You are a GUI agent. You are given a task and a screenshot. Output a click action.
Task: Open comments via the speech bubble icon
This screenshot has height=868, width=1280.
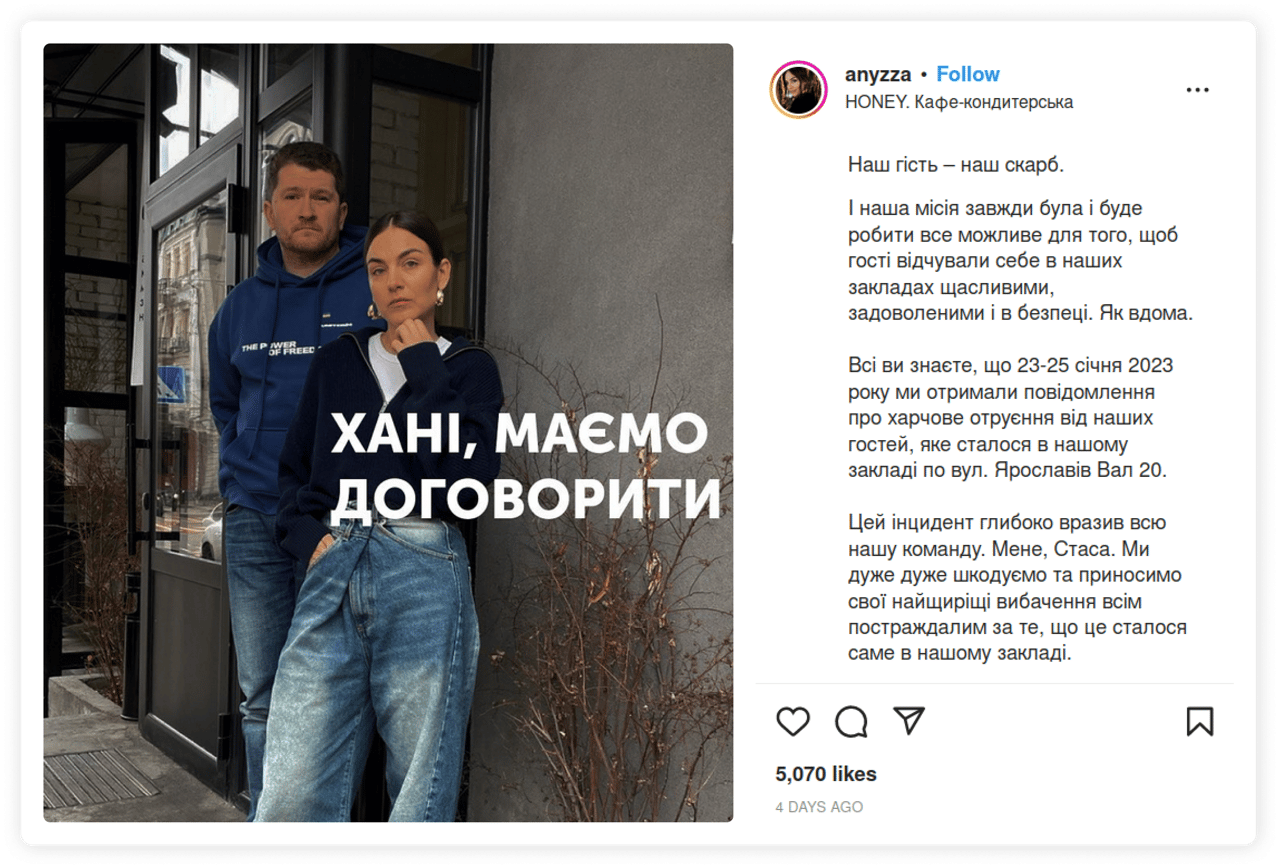[x=851, y=721]
